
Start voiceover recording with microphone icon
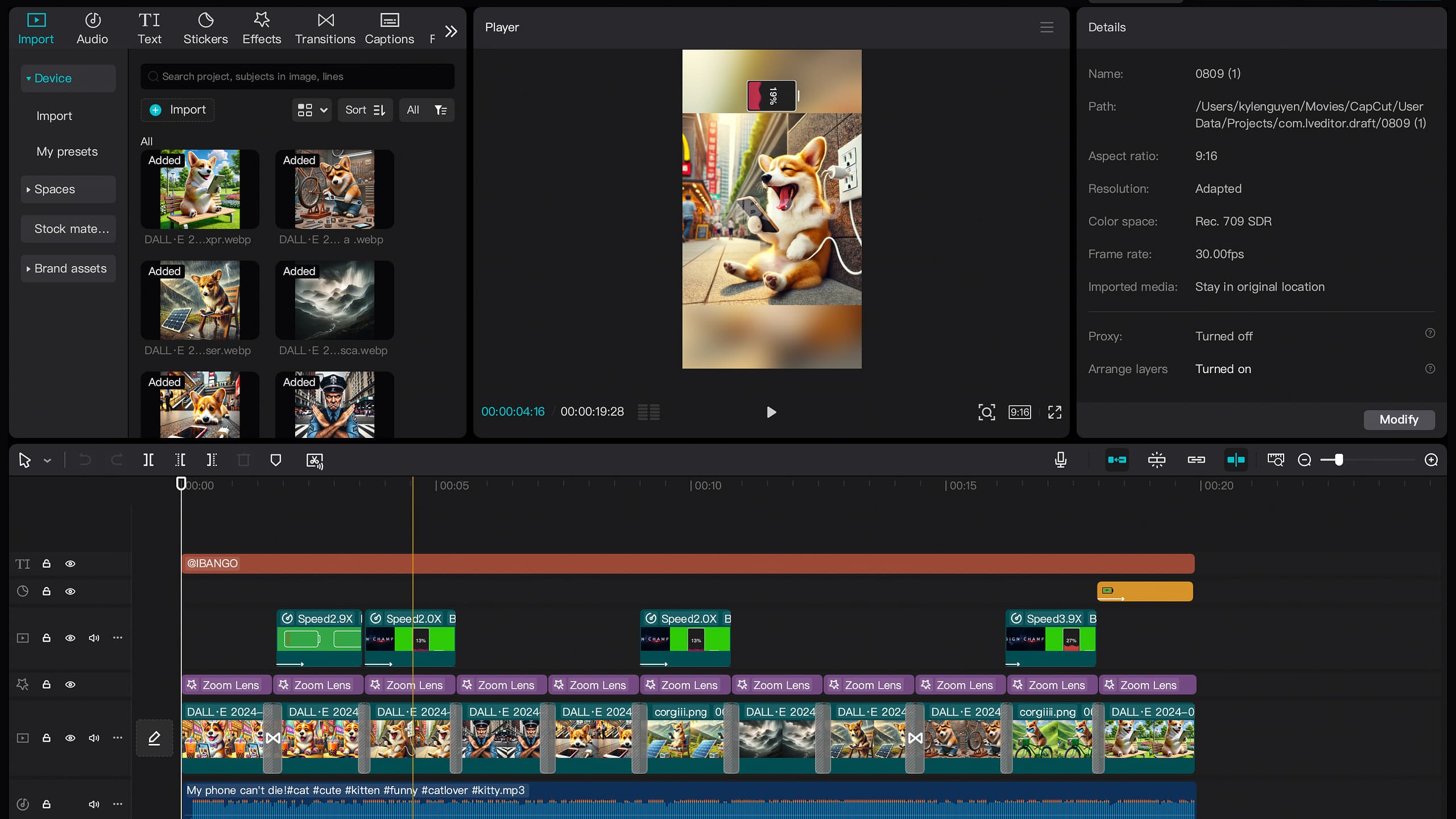tap(1061, 460)
